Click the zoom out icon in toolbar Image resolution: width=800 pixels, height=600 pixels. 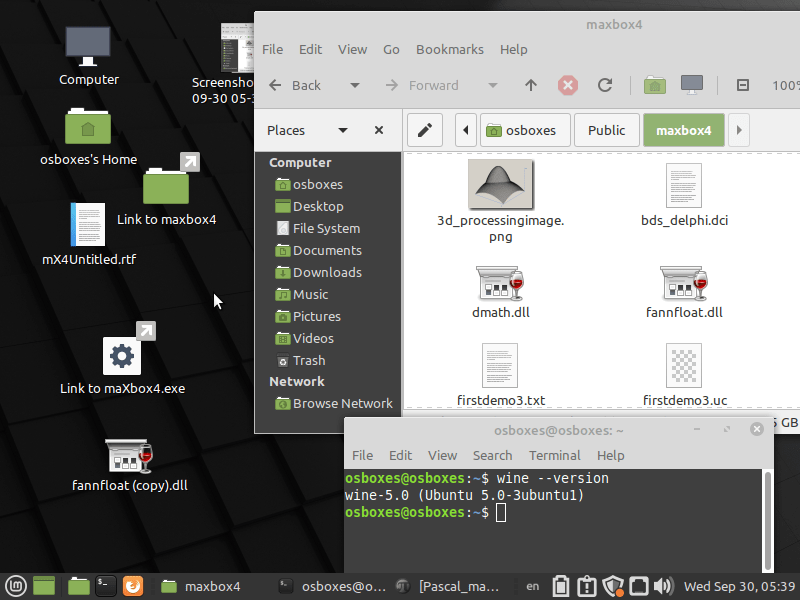[743, 85]
